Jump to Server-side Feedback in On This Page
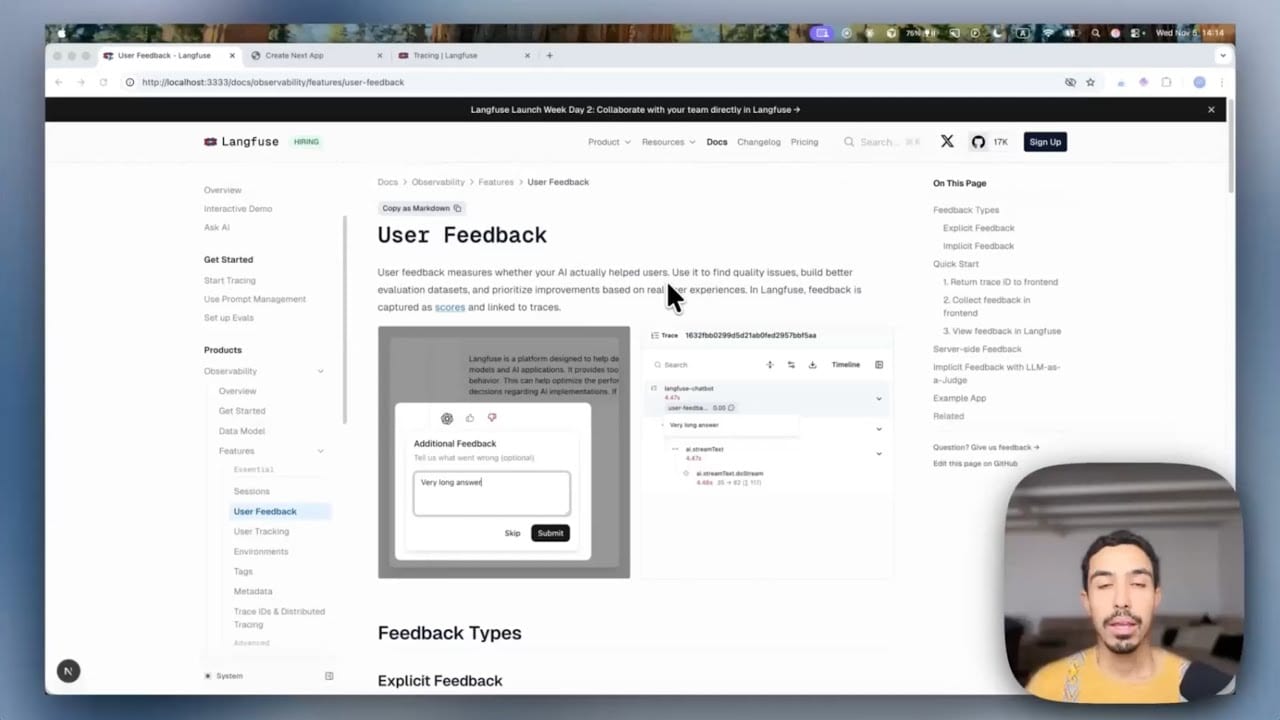The height and width of the screenshot is (720, 1280). click(977, 349)
